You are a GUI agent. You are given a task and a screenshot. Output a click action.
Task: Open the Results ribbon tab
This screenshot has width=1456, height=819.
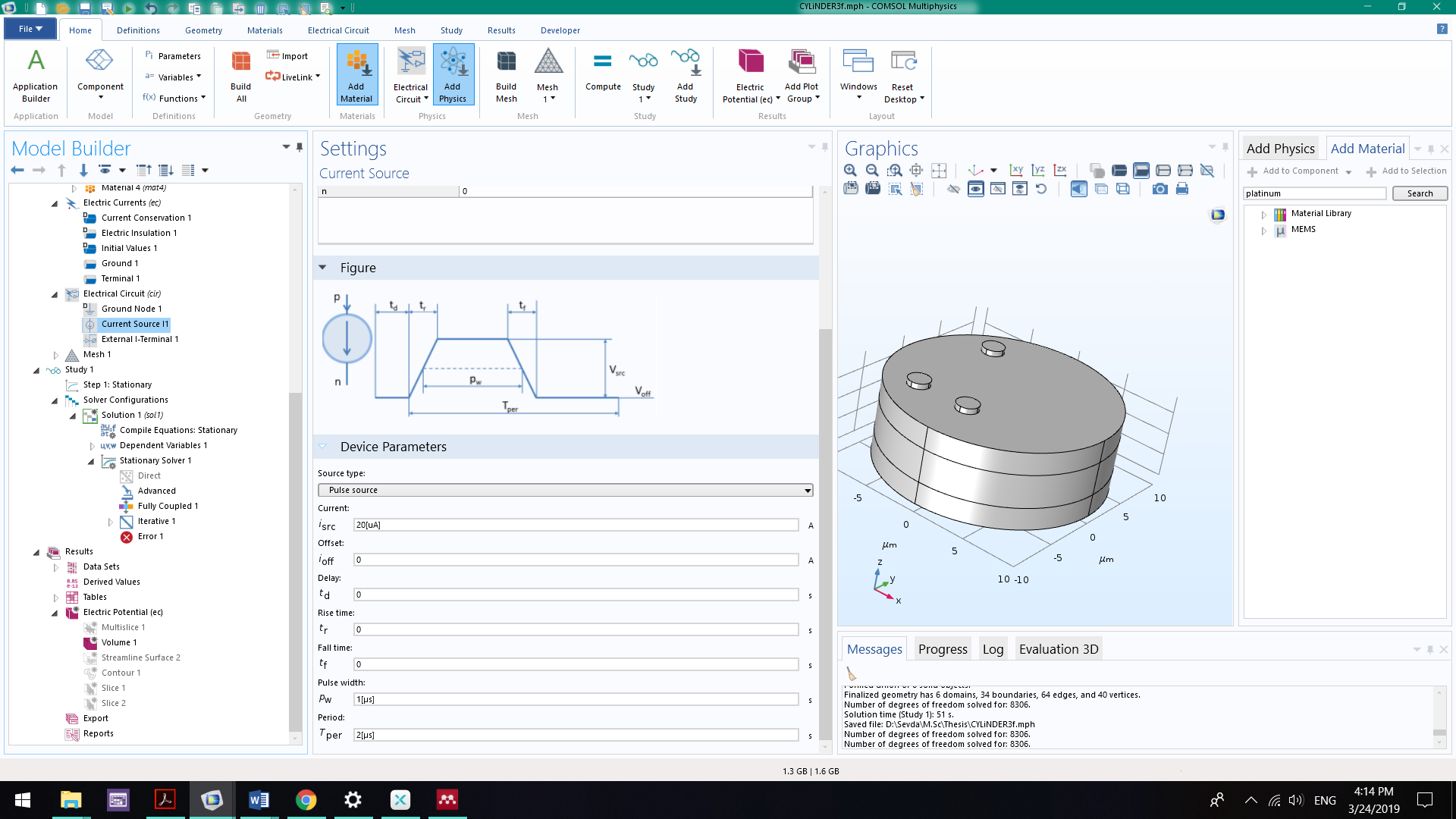500,30
